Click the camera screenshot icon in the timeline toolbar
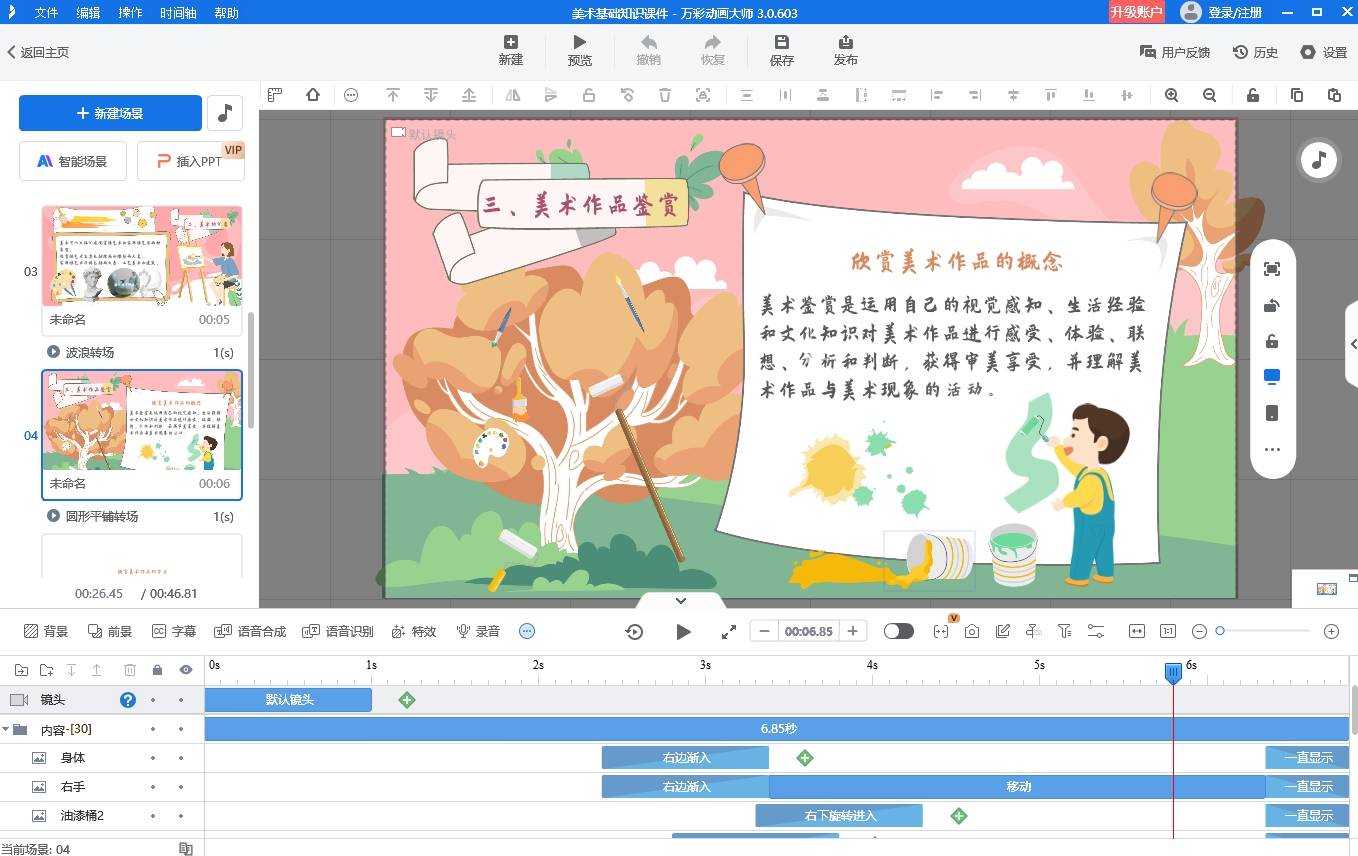The width and height of the screenshot is (1358, 856). [971, 631]
